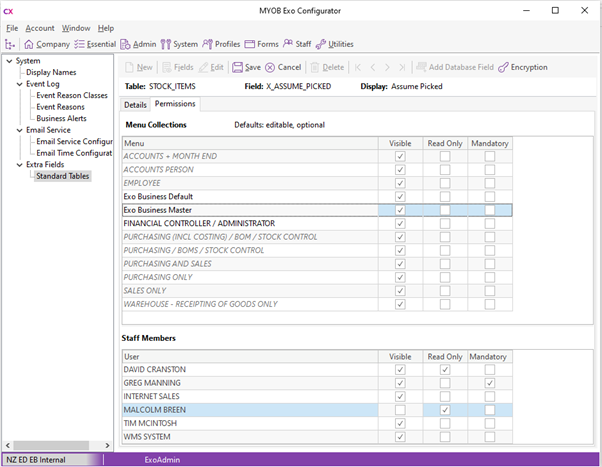
Task: Uncheck Mandatory for GREG MANNING
Action: (x=490, y=383)
